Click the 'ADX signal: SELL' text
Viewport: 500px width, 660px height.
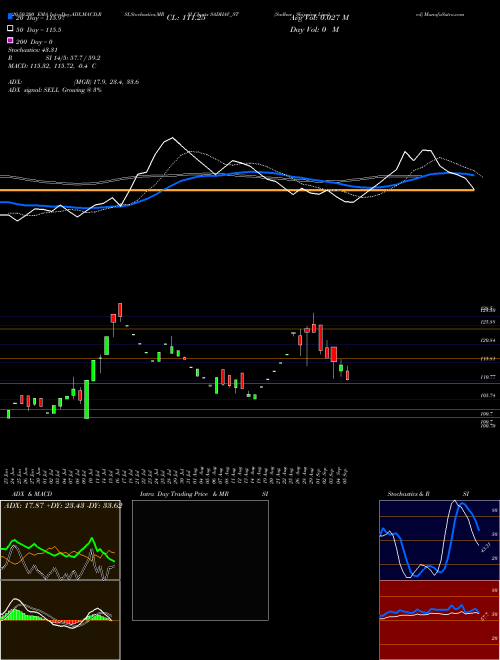click(x=34, y=90)
